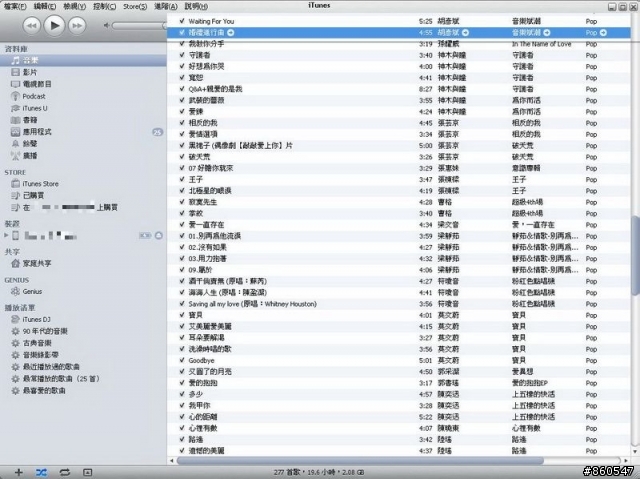This screenshot has height=479, width=640.
Task: Toggle the artwork viewer button
Action: click(87, 472)
